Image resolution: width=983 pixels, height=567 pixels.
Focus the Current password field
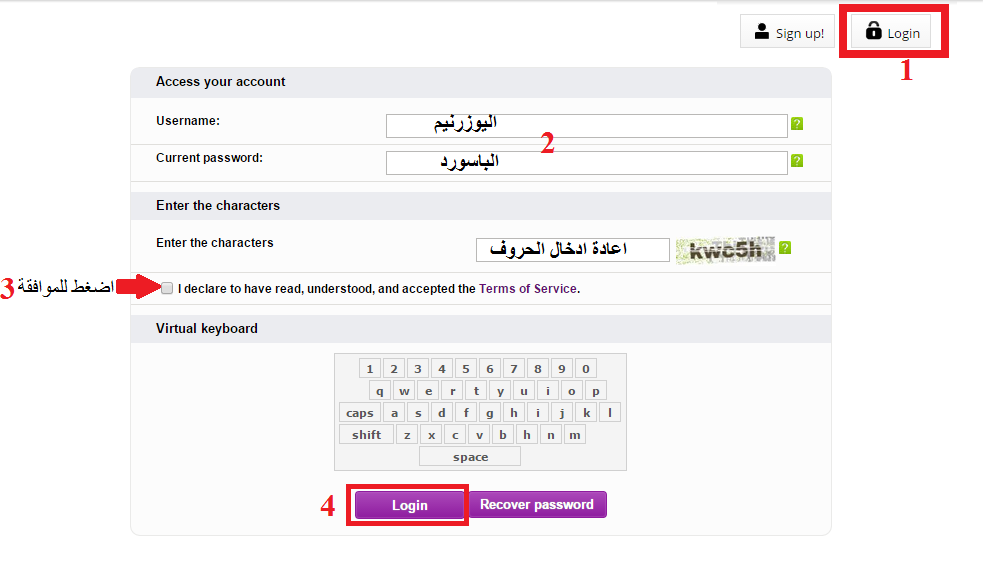[587, 163]
